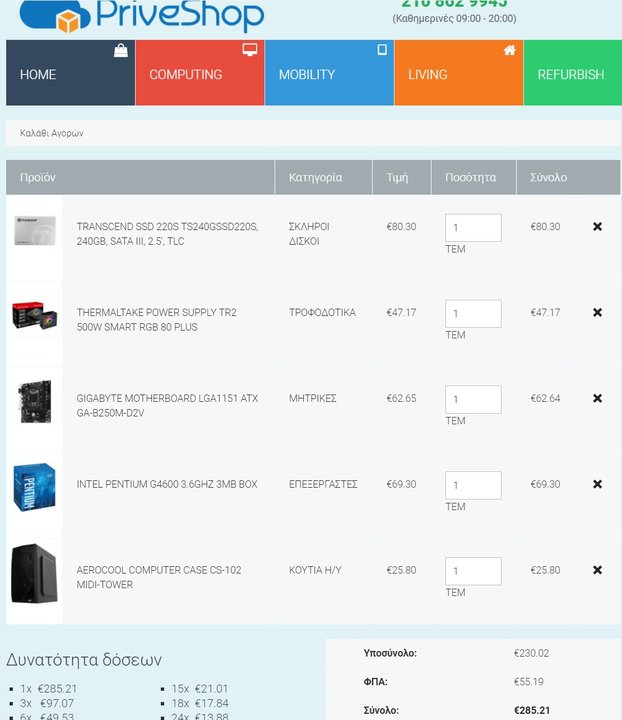Click the 18x €17.84 installment option

pyautogui.click(x=200, y=703)
